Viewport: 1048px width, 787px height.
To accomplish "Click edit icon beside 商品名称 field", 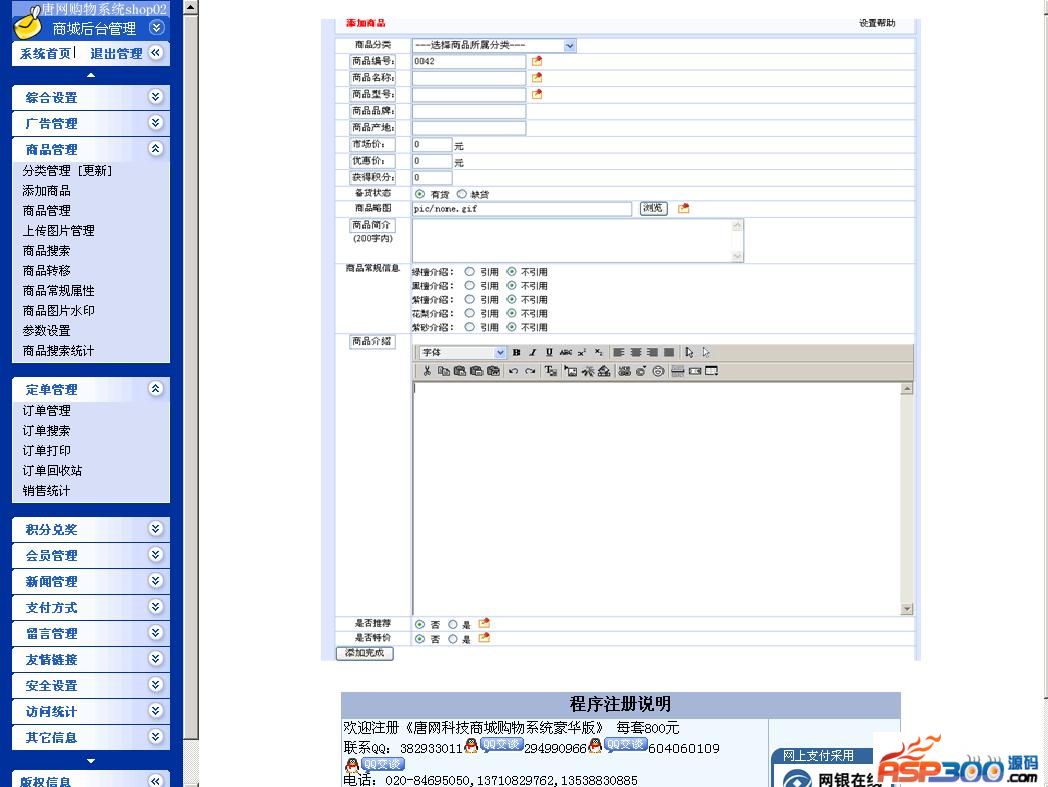I will 537,78.
